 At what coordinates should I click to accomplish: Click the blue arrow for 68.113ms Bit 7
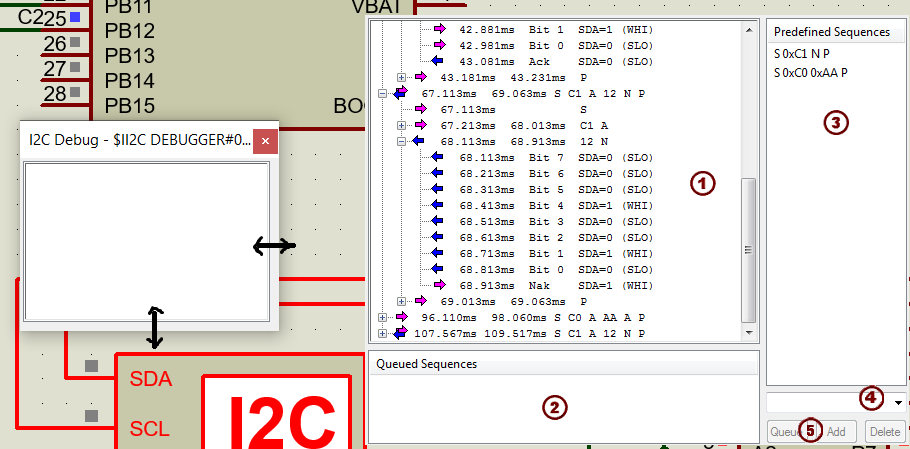(438, 157)
